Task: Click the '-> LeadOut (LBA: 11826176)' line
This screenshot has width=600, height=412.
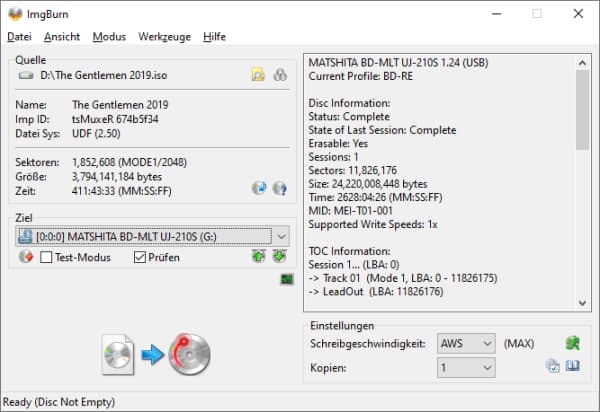Action: pyautogui.click(x=376, y=291)
